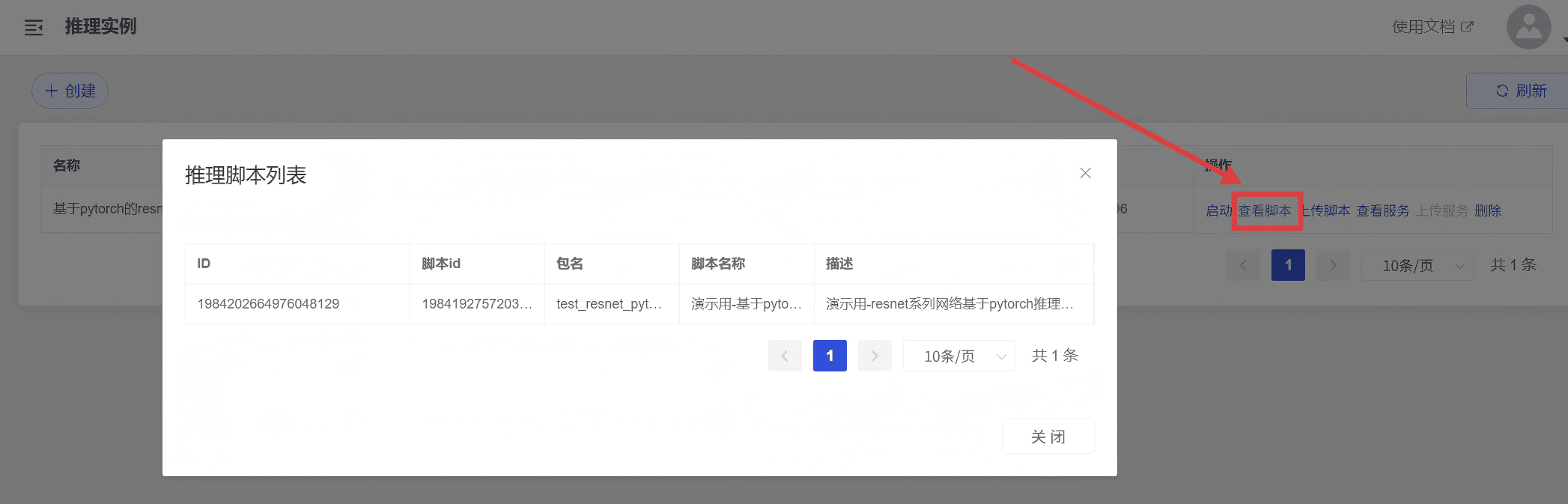Open the 使用文档 external link
This screenshot has width=1568, height=504.
pyautogui.click(x=1432, y=27)
